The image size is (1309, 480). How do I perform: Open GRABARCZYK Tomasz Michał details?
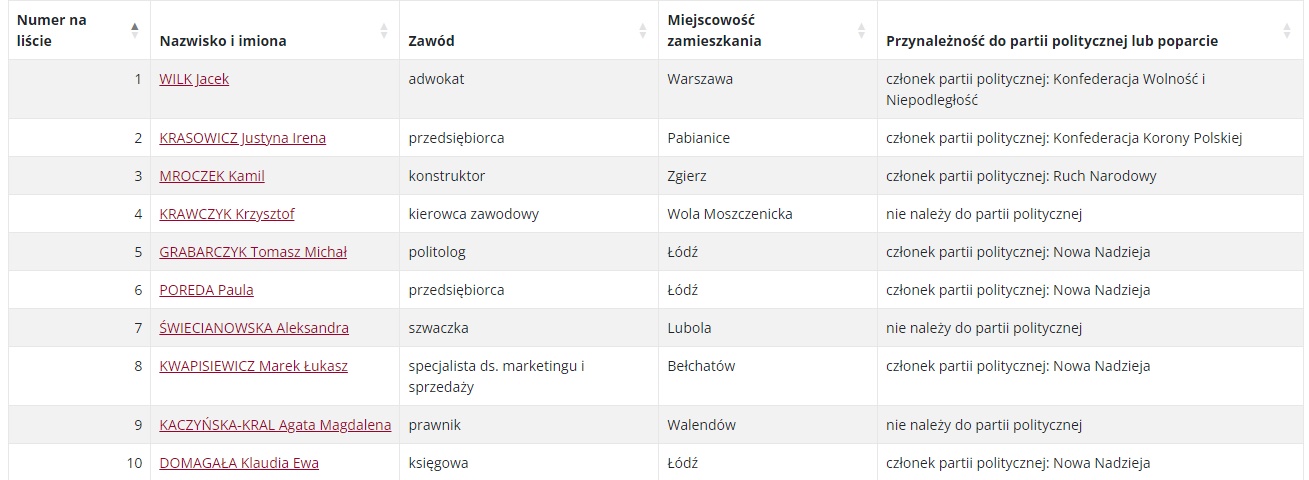tap(253, 252)
